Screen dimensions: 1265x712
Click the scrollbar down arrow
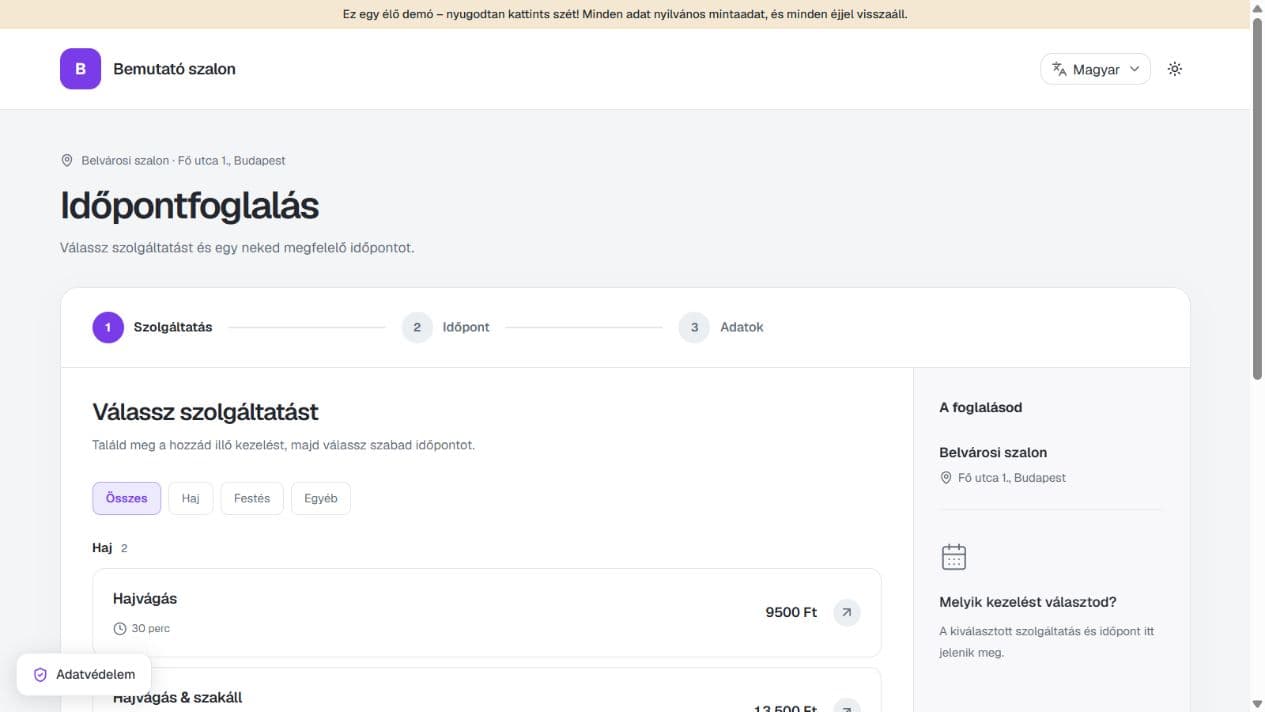tap(1257, 704)
